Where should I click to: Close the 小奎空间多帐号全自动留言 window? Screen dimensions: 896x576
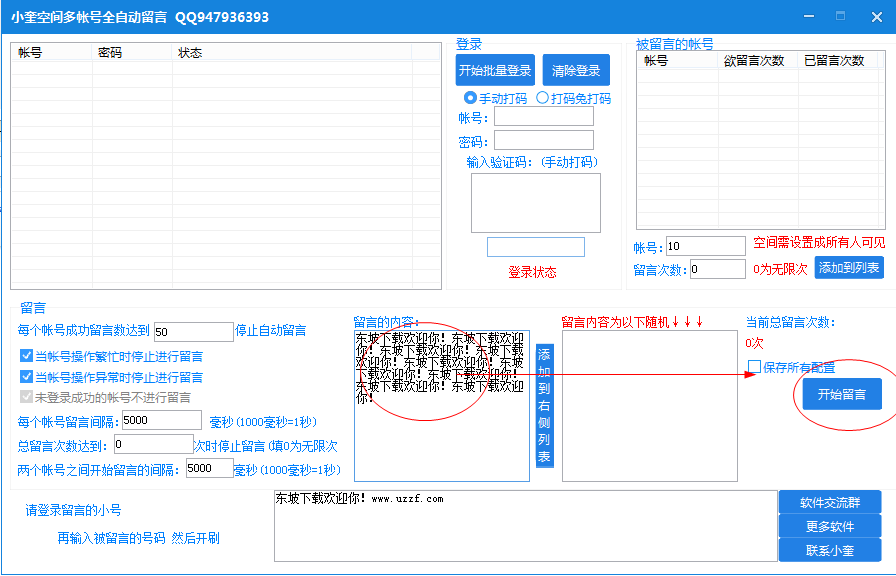(x=877, y=17)
